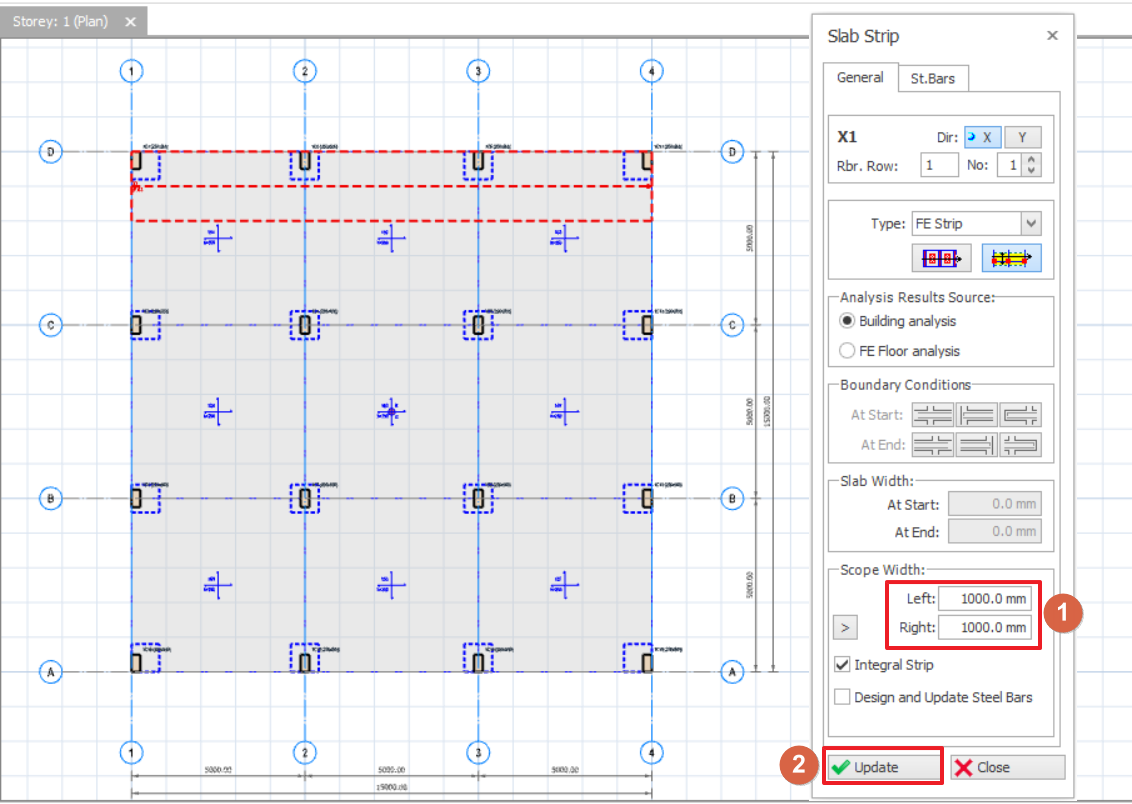This screenshot has height=804, width=1132.
Task: Choose middle At End boundary condition icon
Action: [x=976, y=445]
